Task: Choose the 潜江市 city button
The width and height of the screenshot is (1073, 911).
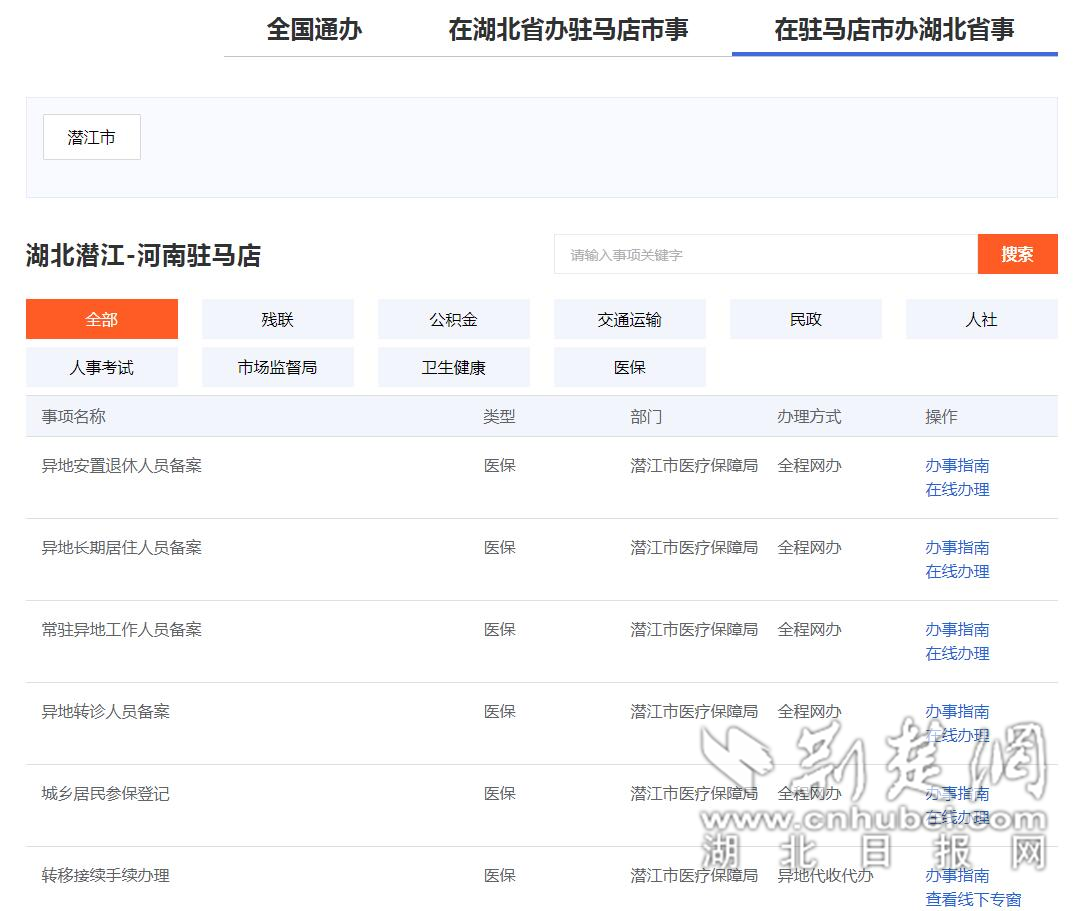Action: 92,137
